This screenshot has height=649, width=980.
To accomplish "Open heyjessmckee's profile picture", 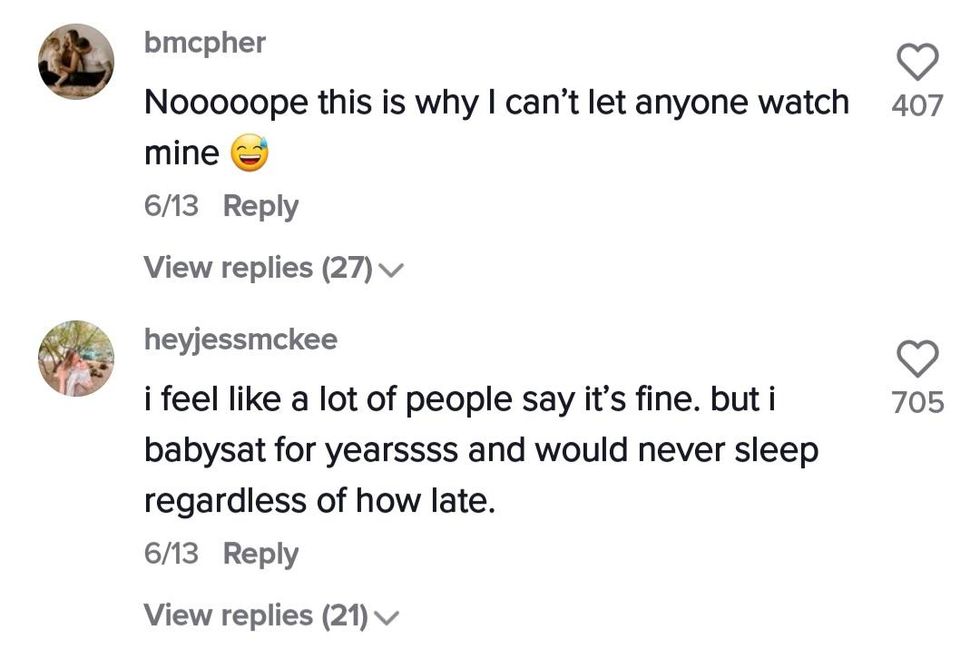I will (x=76, y=359).
